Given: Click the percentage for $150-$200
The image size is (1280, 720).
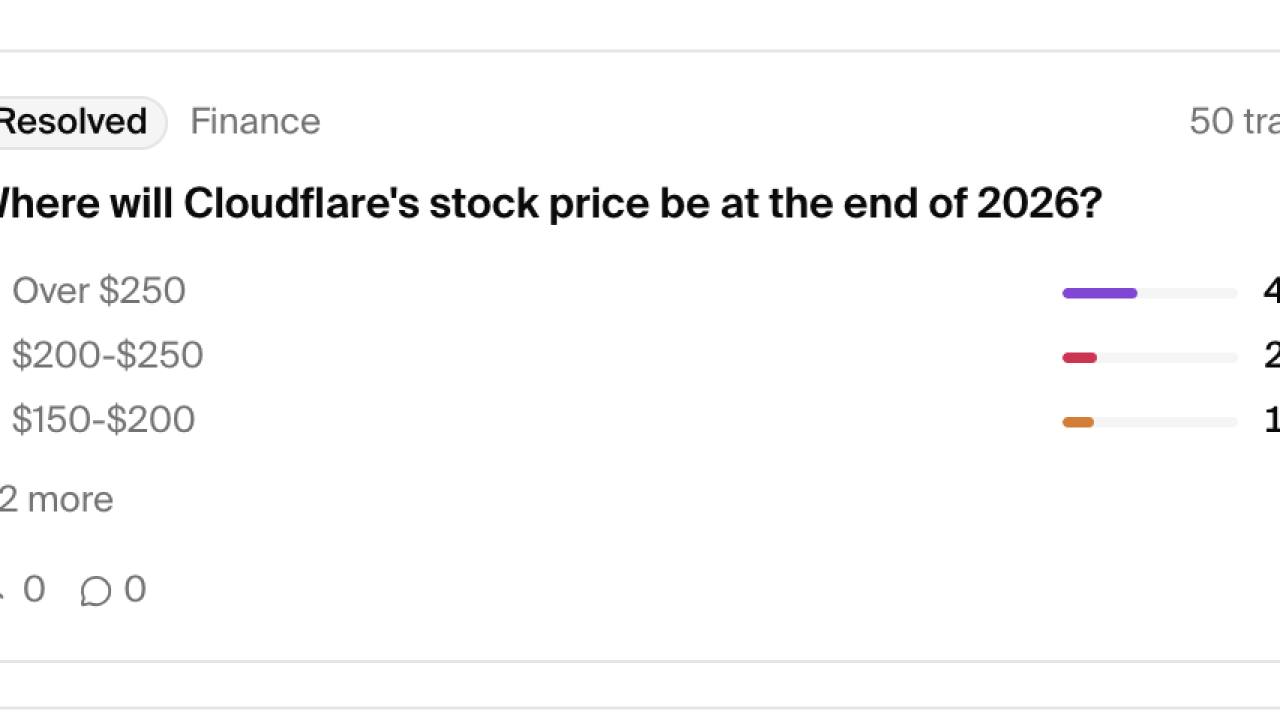Looking at the screenshot, I should click(x=1271, y=419).
